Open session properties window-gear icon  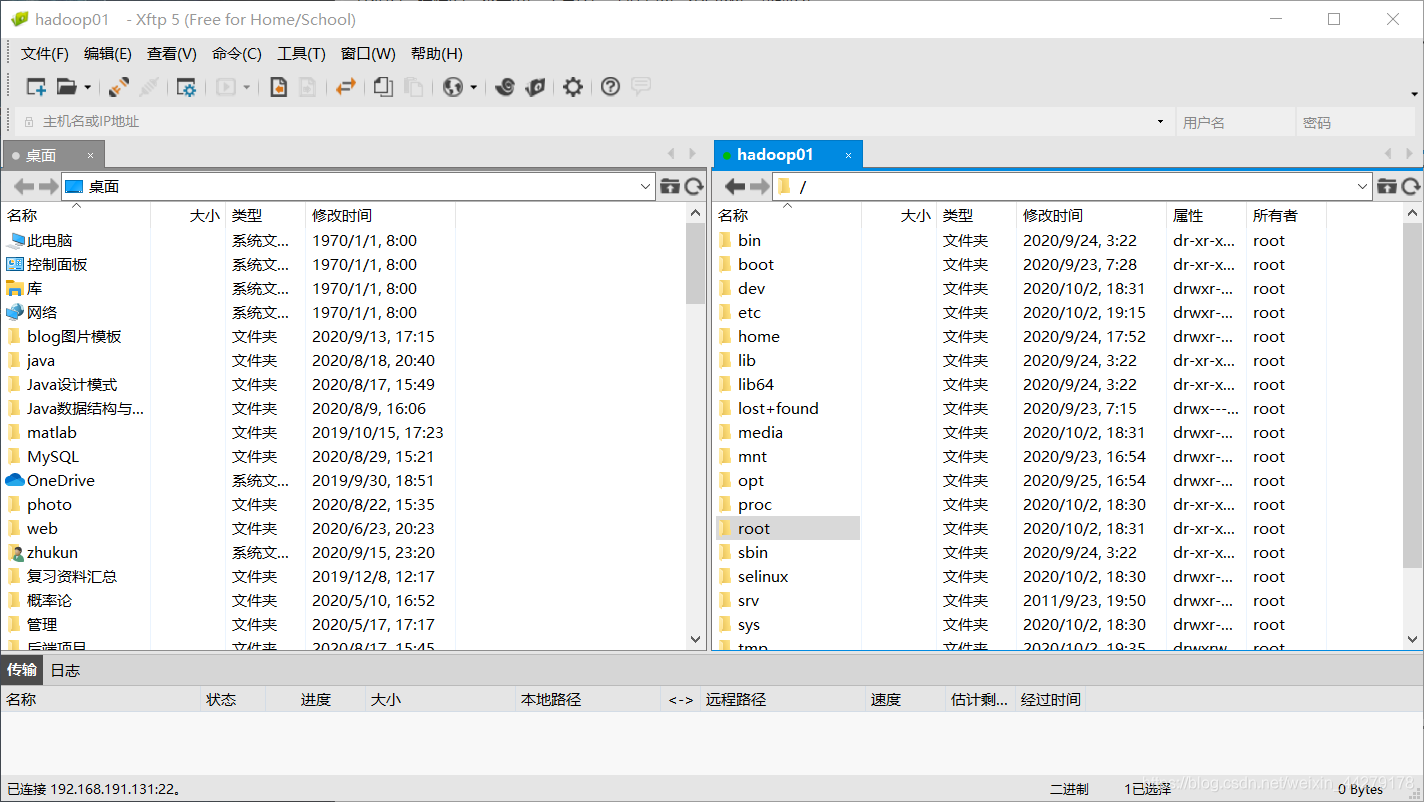click(186, 87)
